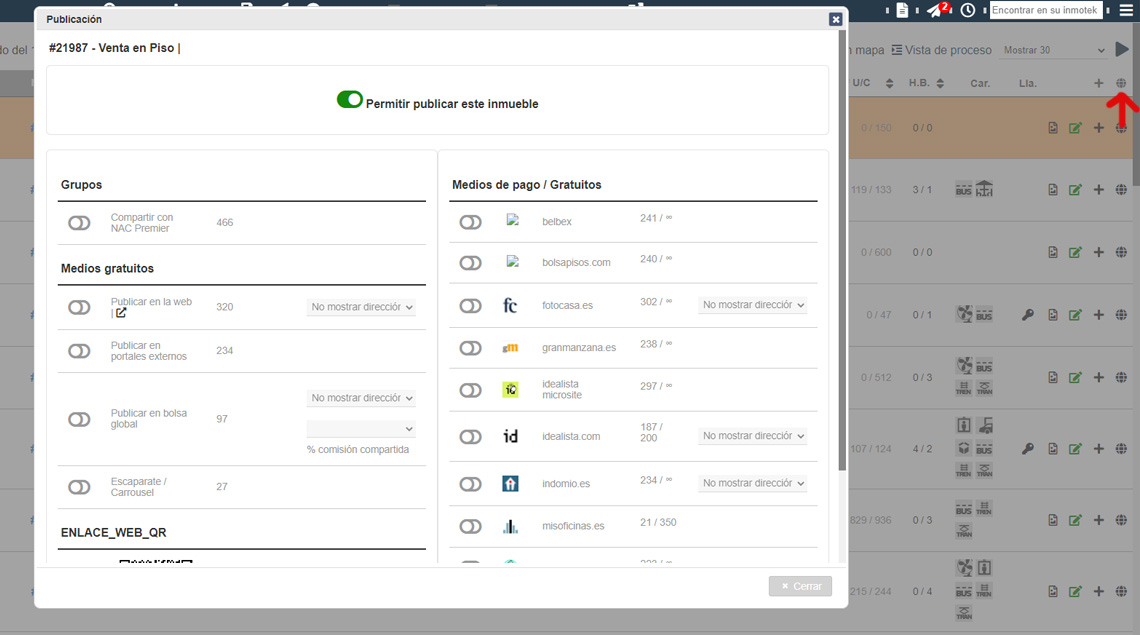Click the globe icon in the table header

coord(1121,83)
